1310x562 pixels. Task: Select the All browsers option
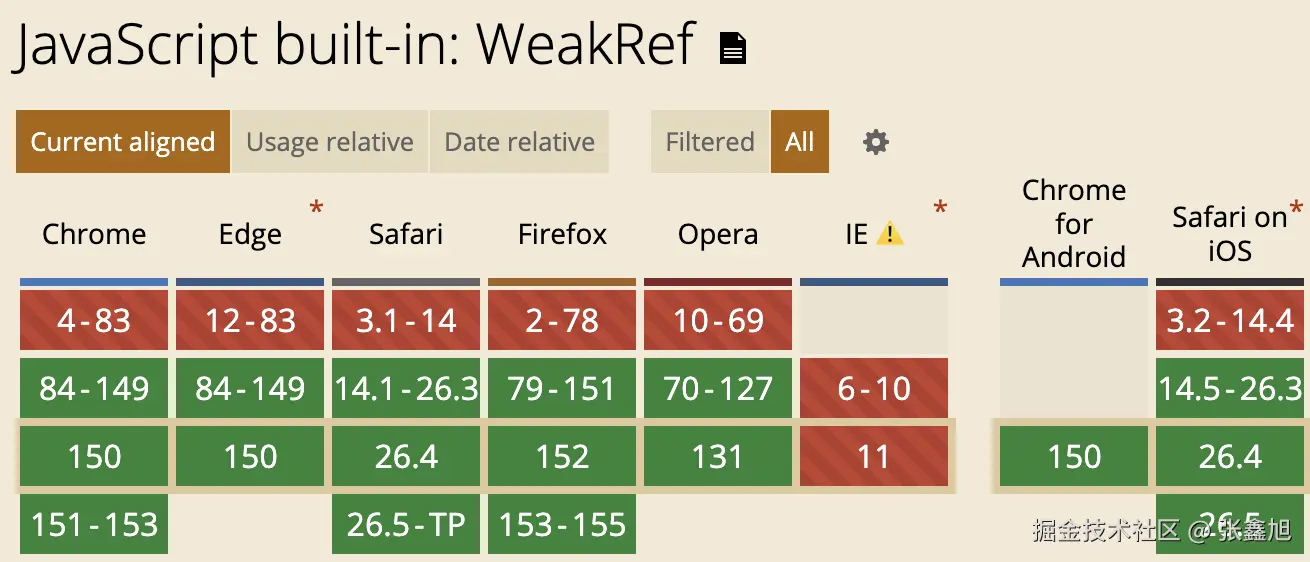(x=800, y=142)
